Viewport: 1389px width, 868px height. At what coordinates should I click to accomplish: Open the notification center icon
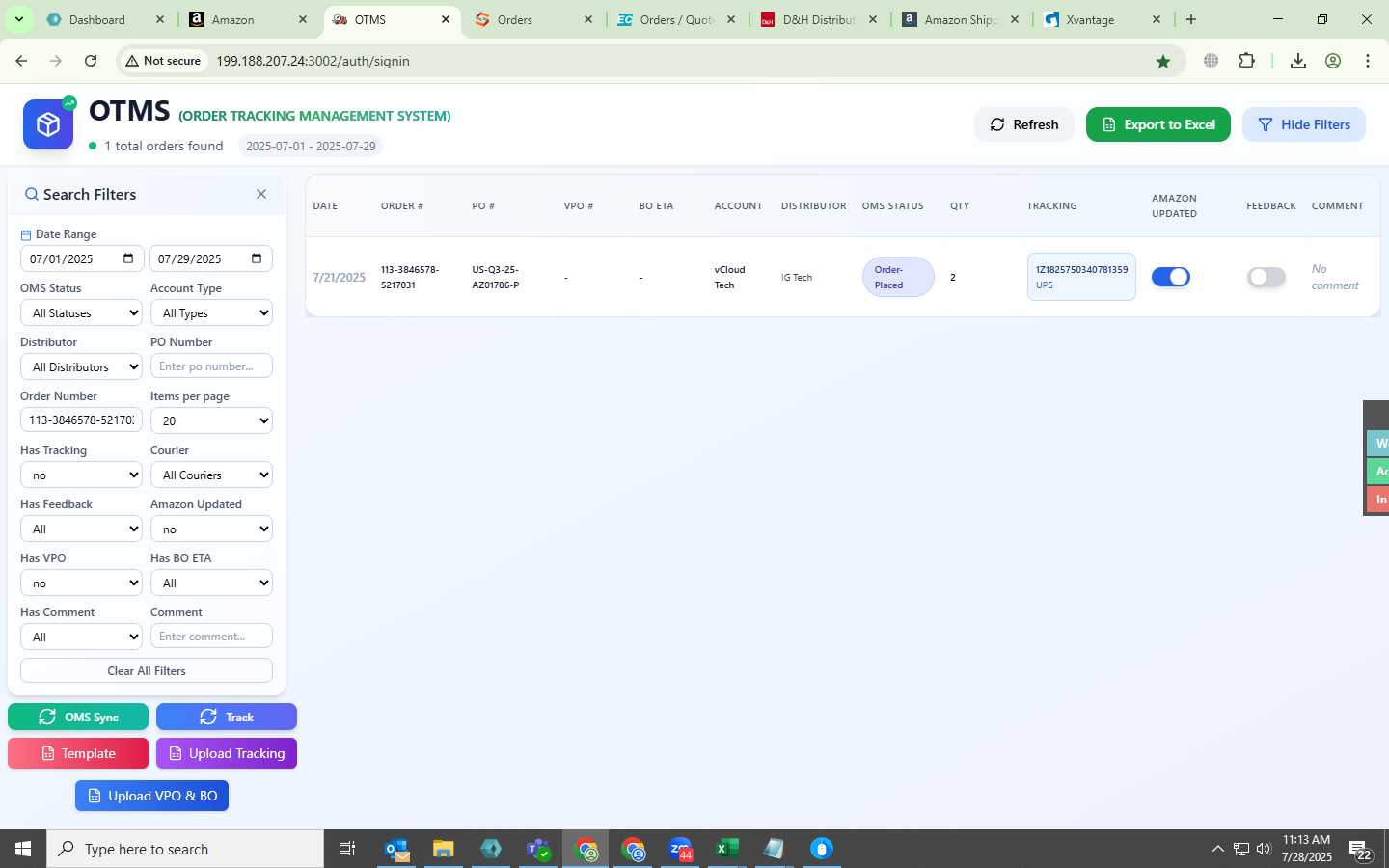[1361, 850]
